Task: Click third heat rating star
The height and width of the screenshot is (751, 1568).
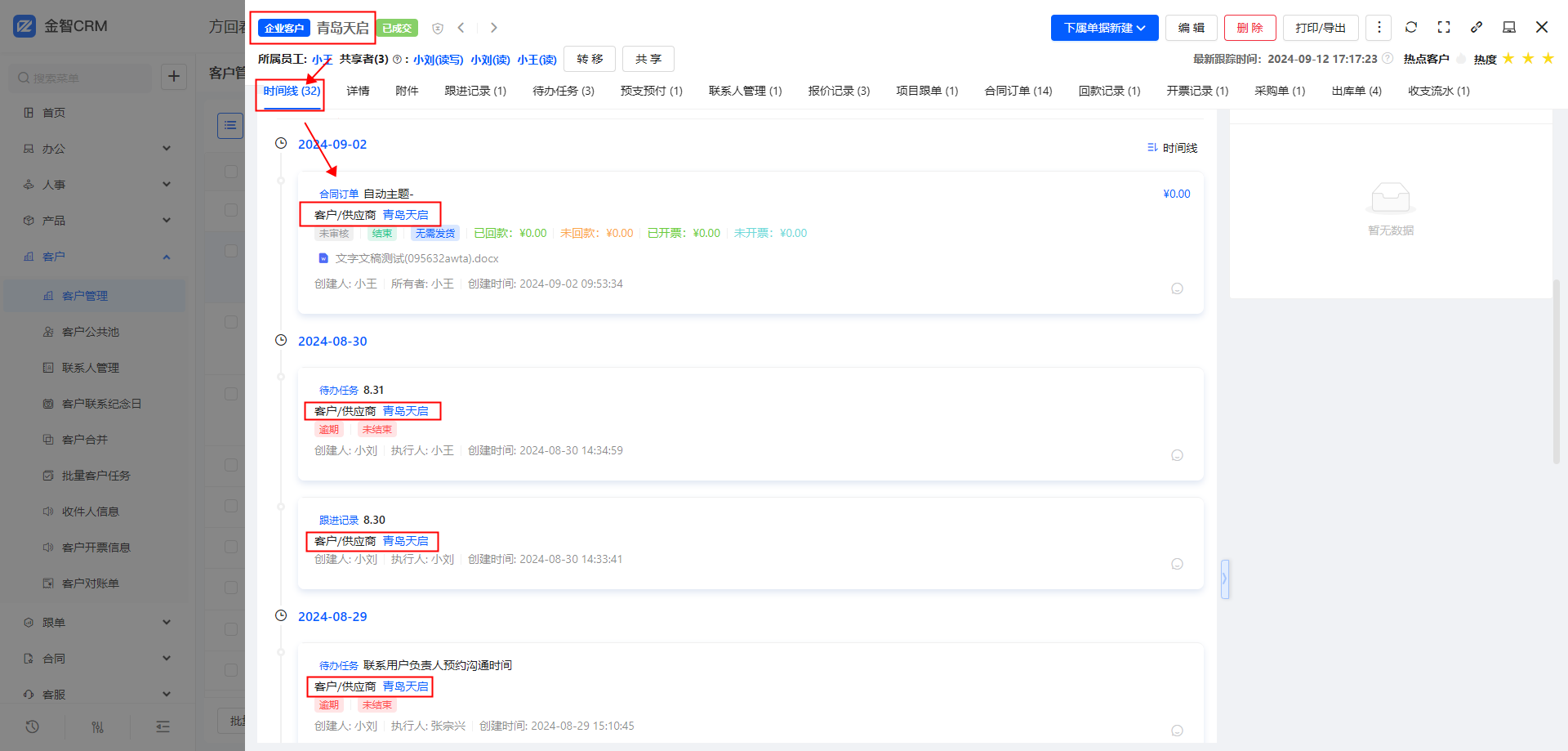Action: coord(1548,59)
